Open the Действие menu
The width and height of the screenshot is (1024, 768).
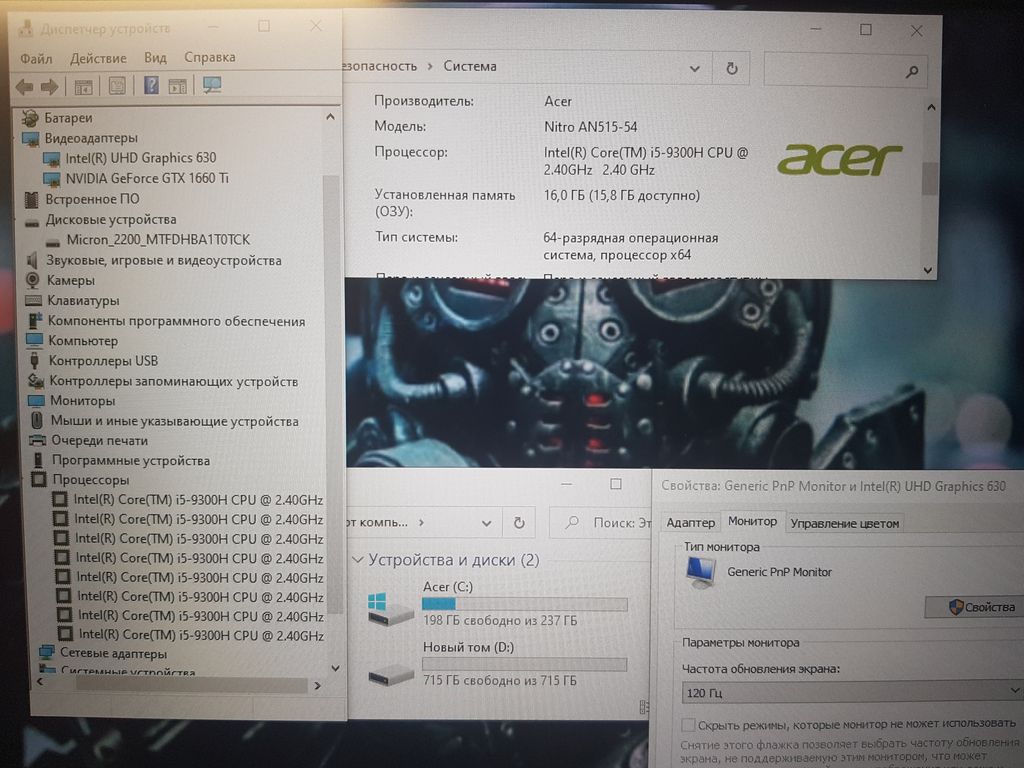(98, 58)
